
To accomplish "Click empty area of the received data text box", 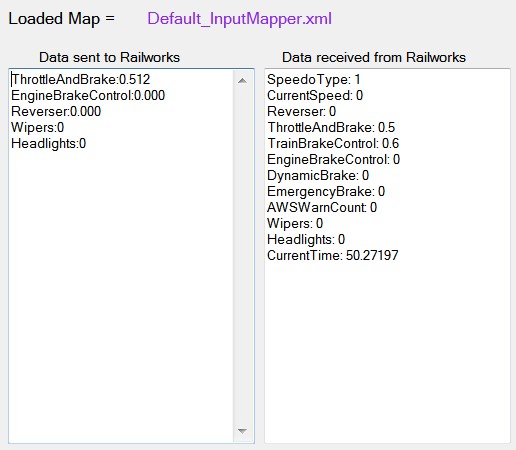I will (x=387, y=350).
